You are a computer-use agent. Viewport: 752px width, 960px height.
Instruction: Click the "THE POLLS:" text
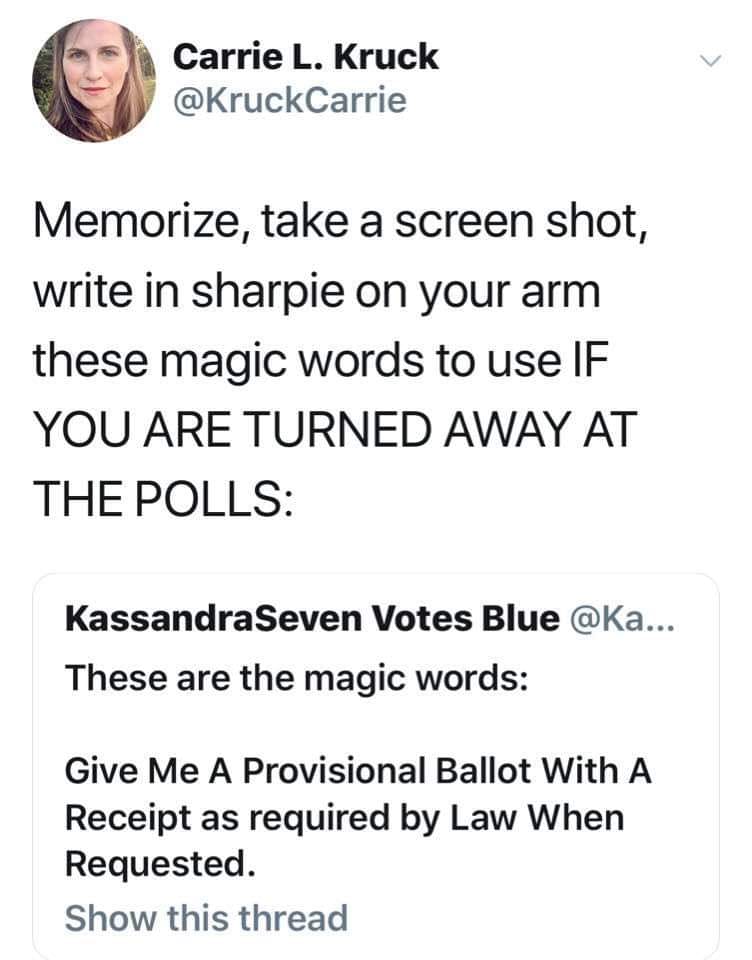pos(164,493)
